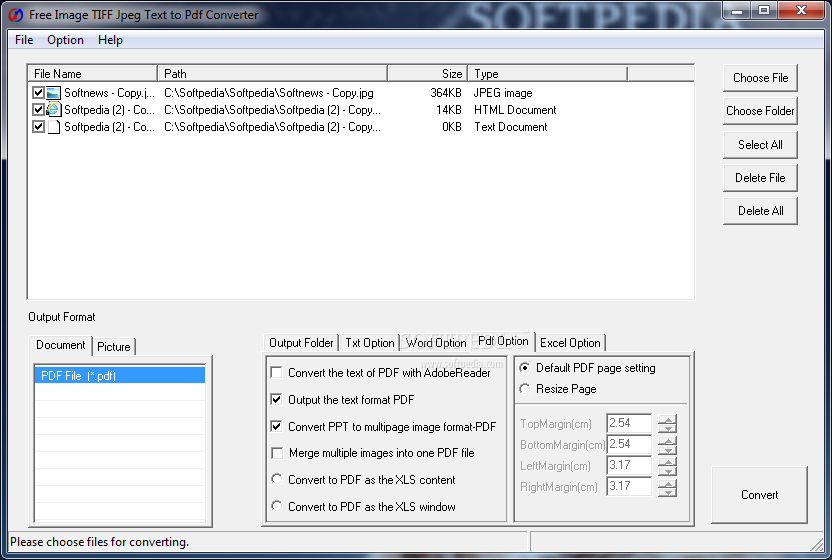
Task: Toggle Output the text format PDF checkbox
Action: 276,399
